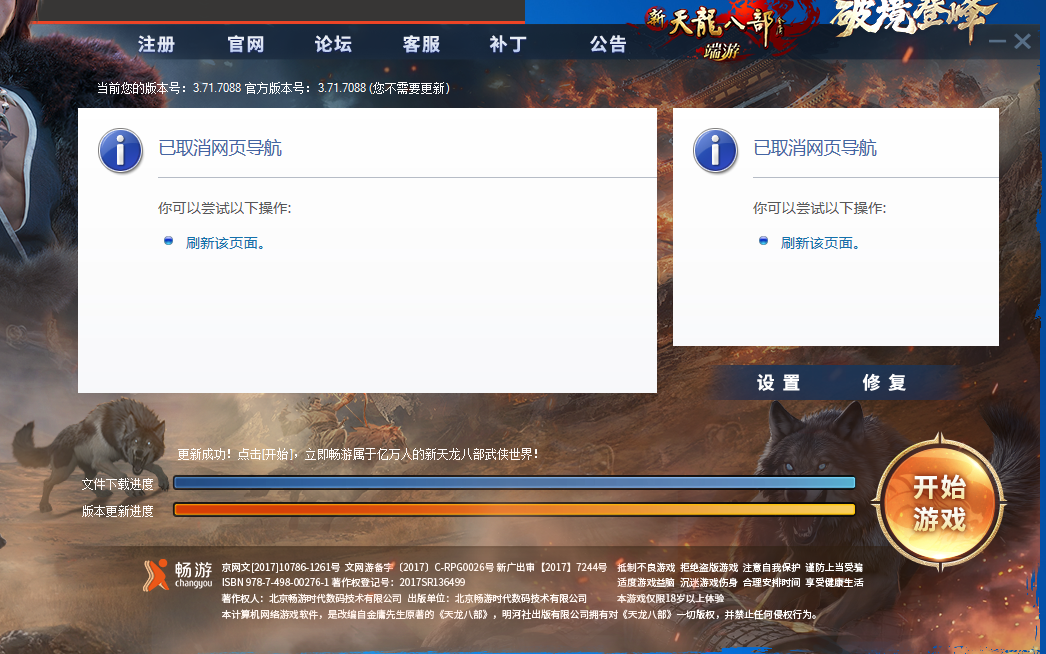
Task: Click the 修复 repair button
Action: [x=884, y=383]
